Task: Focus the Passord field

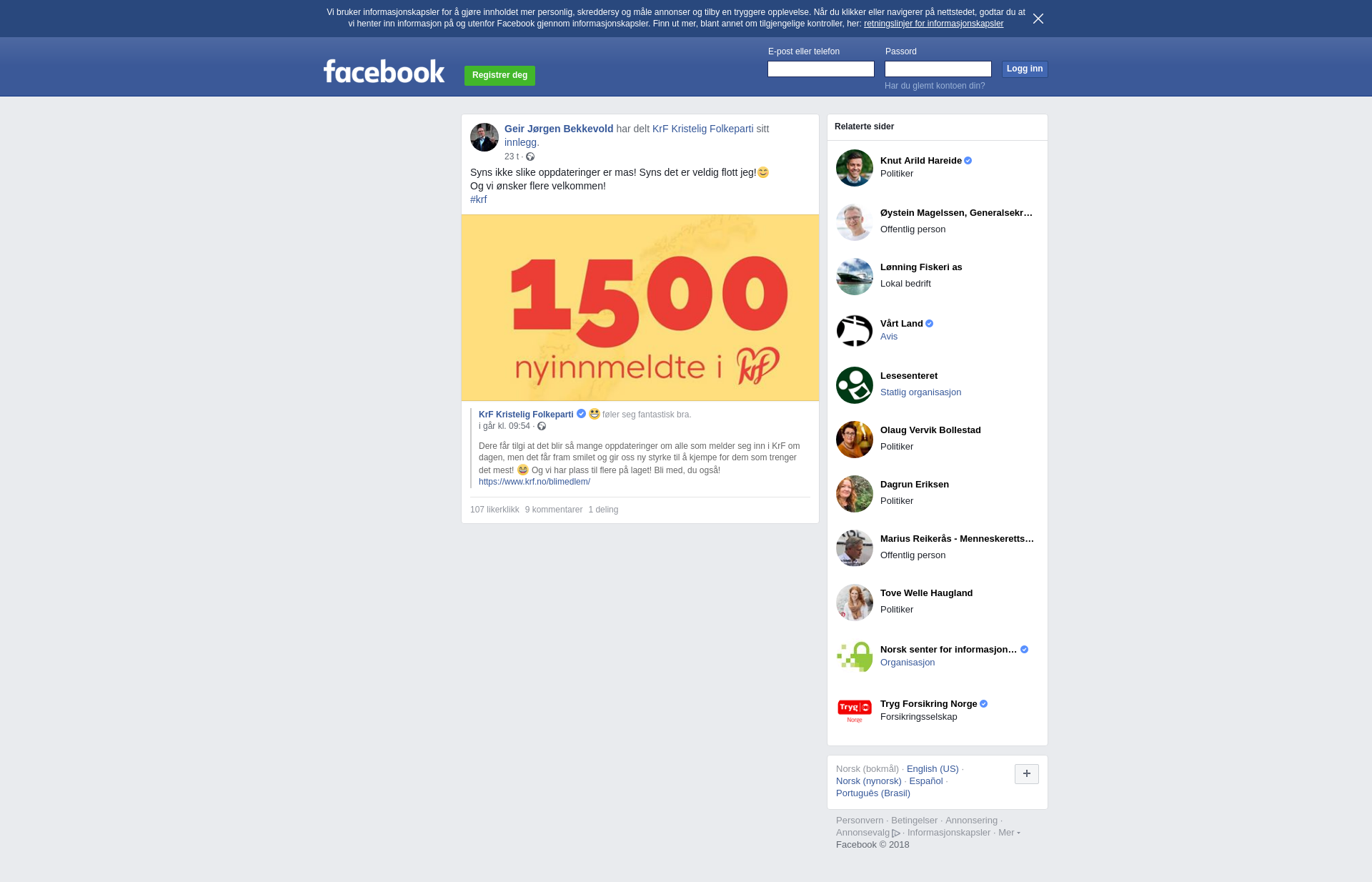Action: (938, 69)
